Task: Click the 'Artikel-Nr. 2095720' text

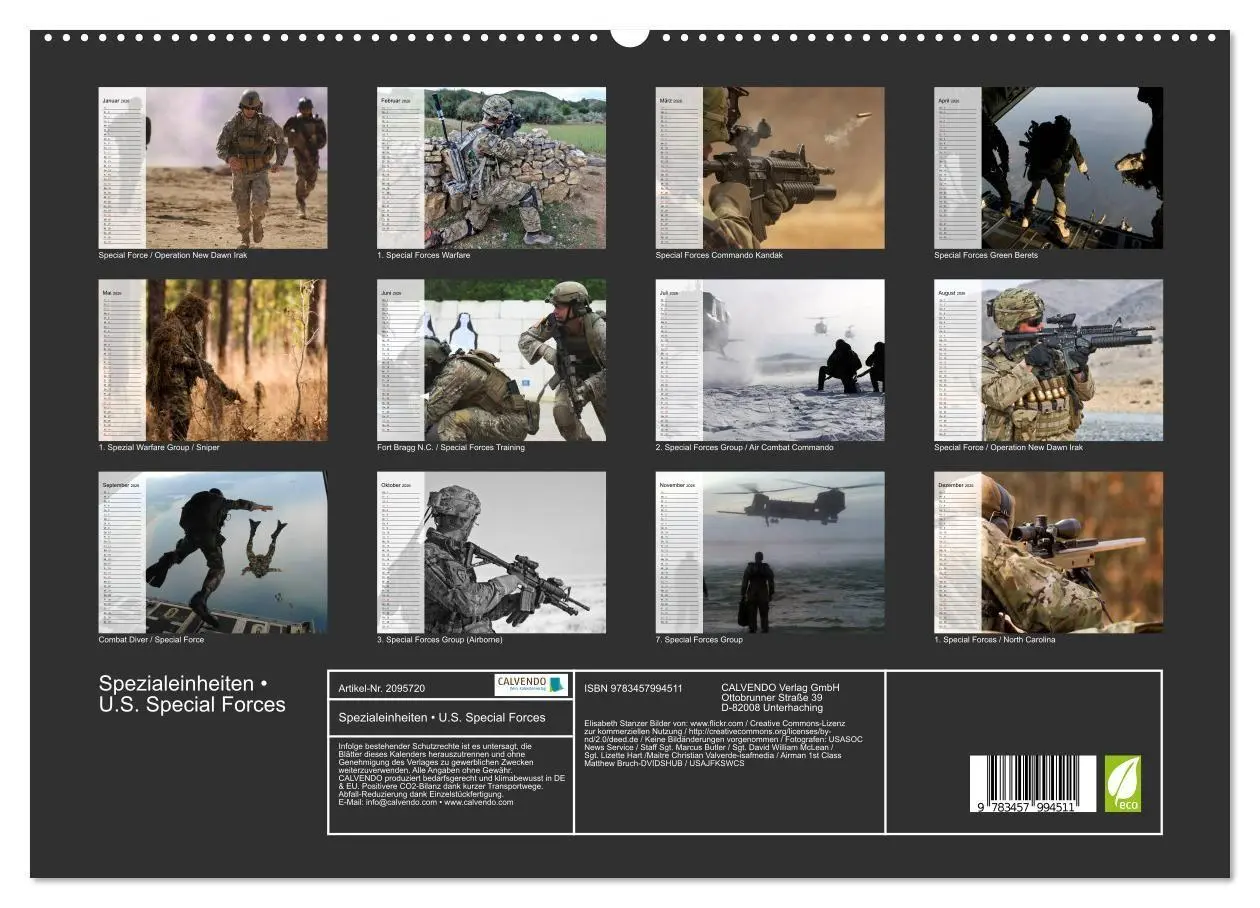Action: [x=382, y=689]
